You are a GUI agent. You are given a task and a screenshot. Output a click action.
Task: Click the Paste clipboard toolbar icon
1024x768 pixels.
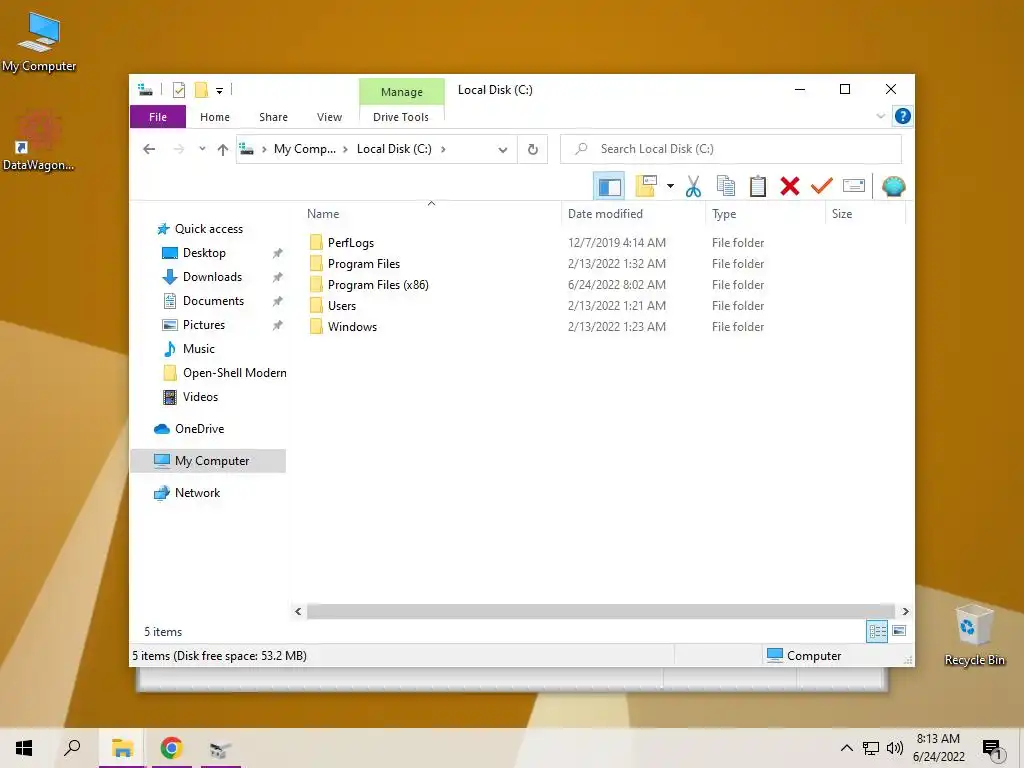758,186
